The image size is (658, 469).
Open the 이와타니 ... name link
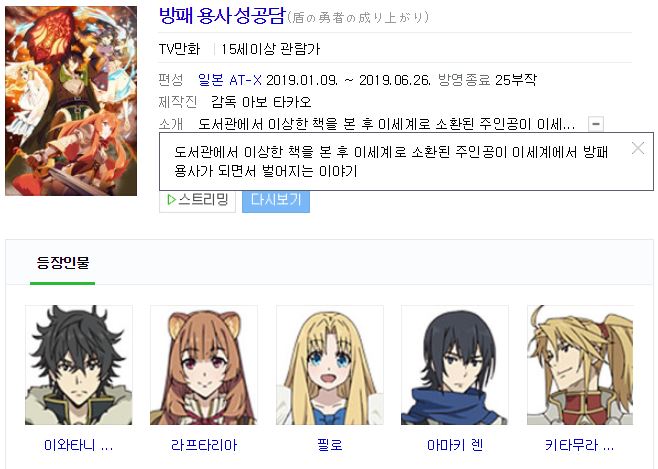point(78,445)
